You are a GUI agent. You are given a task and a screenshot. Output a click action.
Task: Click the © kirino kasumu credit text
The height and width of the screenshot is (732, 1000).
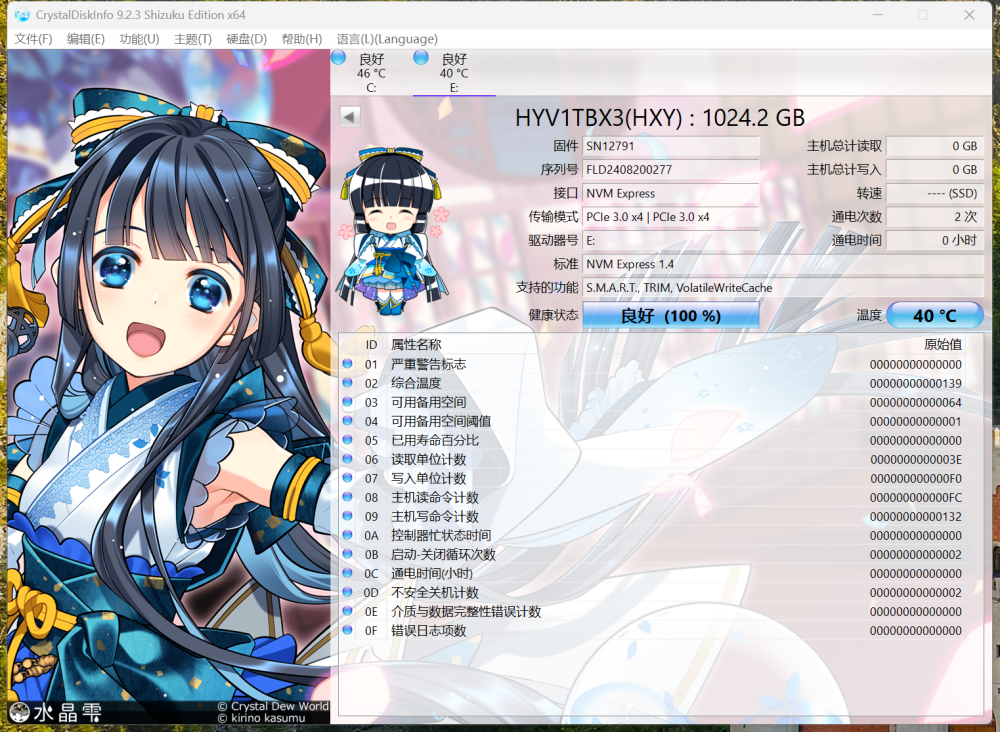[261, 718]
